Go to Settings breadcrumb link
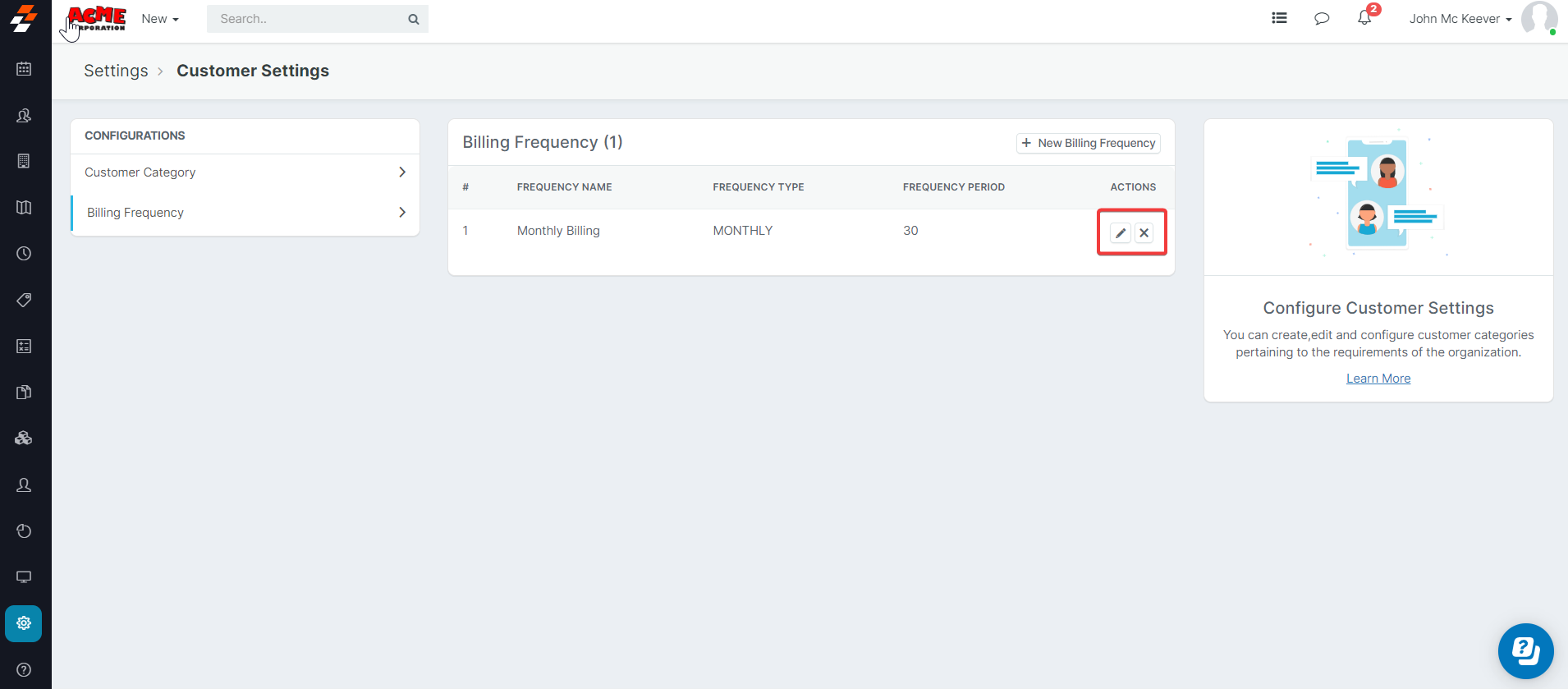1568x689 pixels. (x=116, y=71)
